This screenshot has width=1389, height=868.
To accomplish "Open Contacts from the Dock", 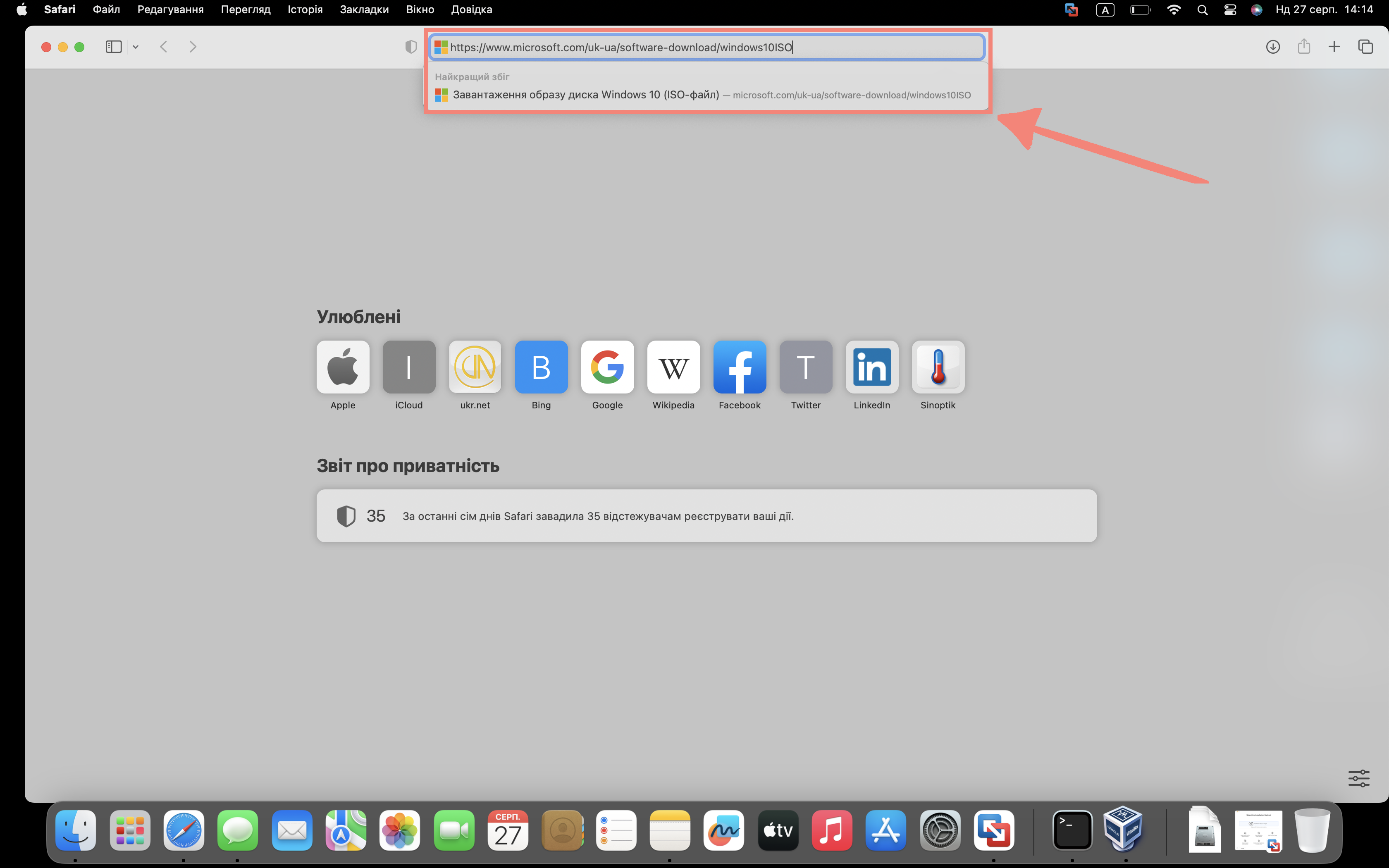I will (x=563, y=830).
